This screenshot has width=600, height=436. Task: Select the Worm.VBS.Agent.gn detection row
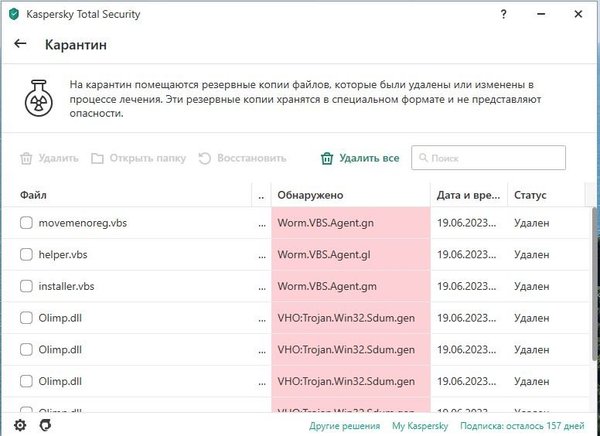point(350,222)
